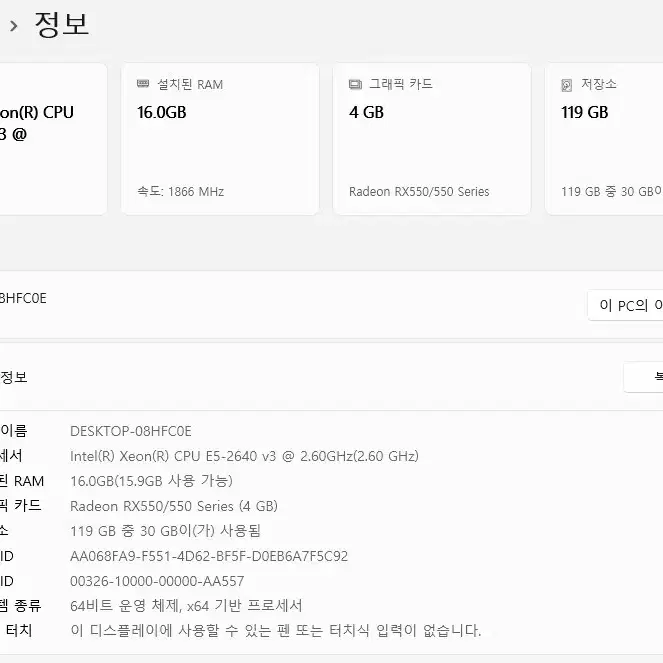The height and width of the screenshot is (663, 663).
Task: Click the copy button beside device specs
Action: [644, 377]
